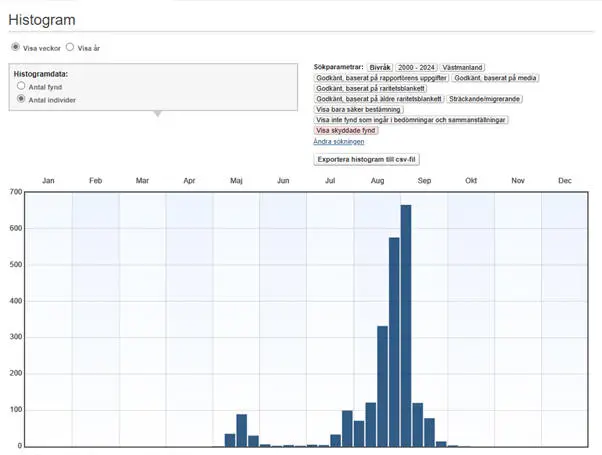
Task: Click the '2000 - 2024' year range tag
Action: point(416,67)
